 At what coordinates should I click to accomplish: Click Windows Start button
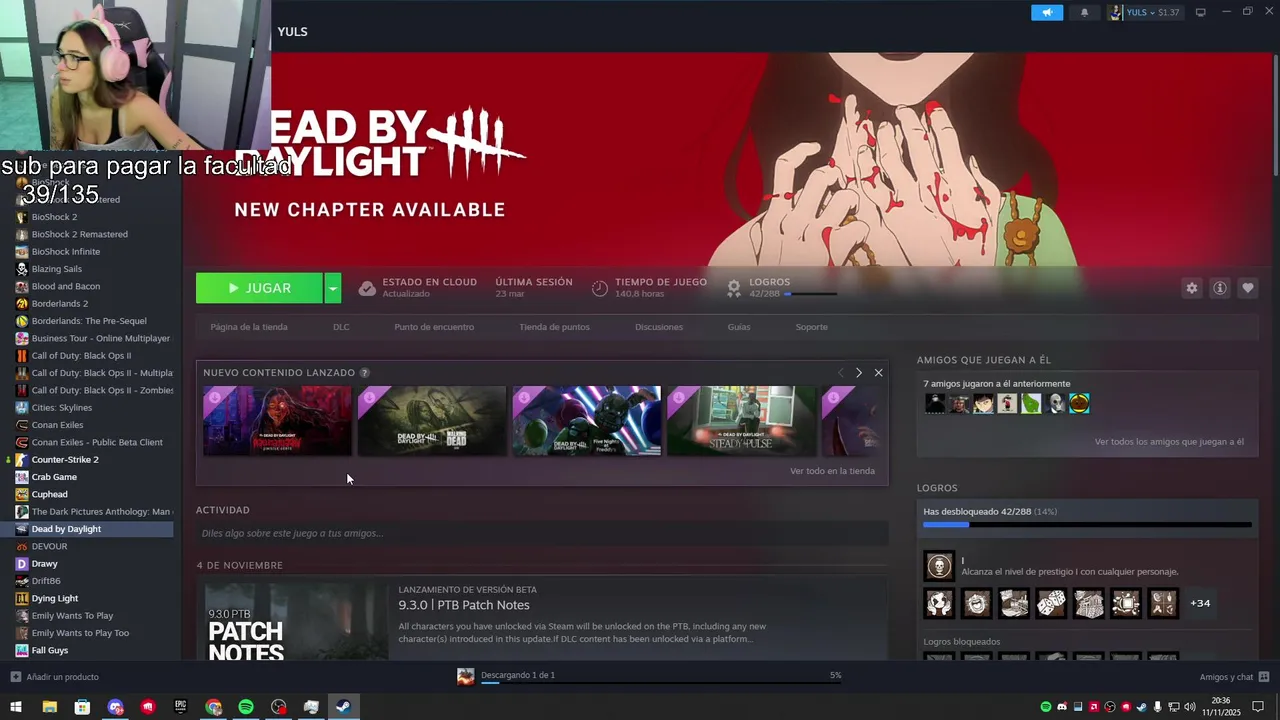point(16,707)
